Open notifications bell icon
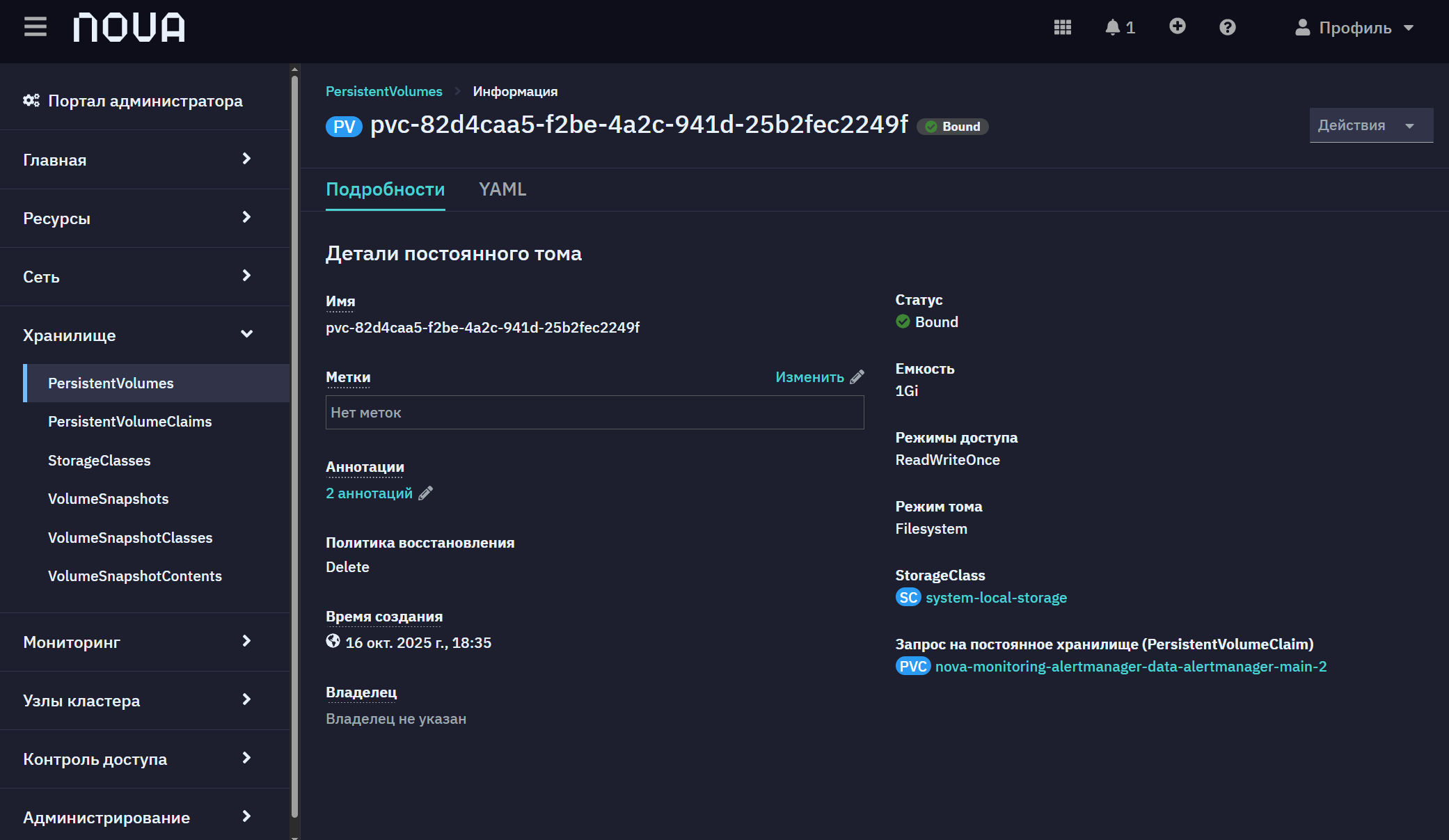The width and height of the screenshot is (1449, 840). click(x=1112, y=27)
